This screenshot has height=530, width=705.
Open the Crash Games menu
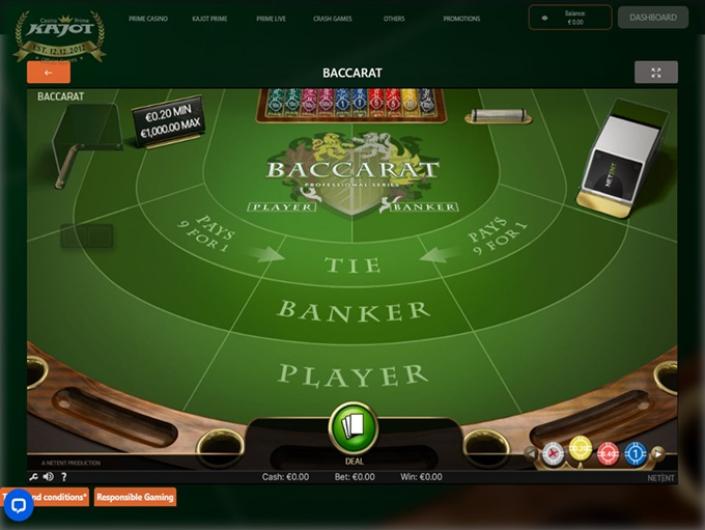point(332,19)
